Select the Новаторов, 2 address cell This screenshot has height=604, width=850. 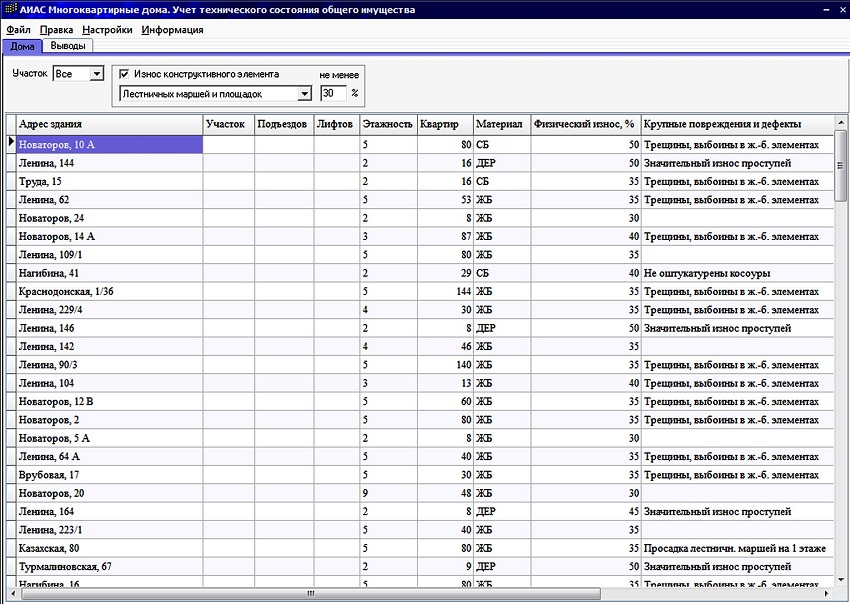[x=110, y=420]
